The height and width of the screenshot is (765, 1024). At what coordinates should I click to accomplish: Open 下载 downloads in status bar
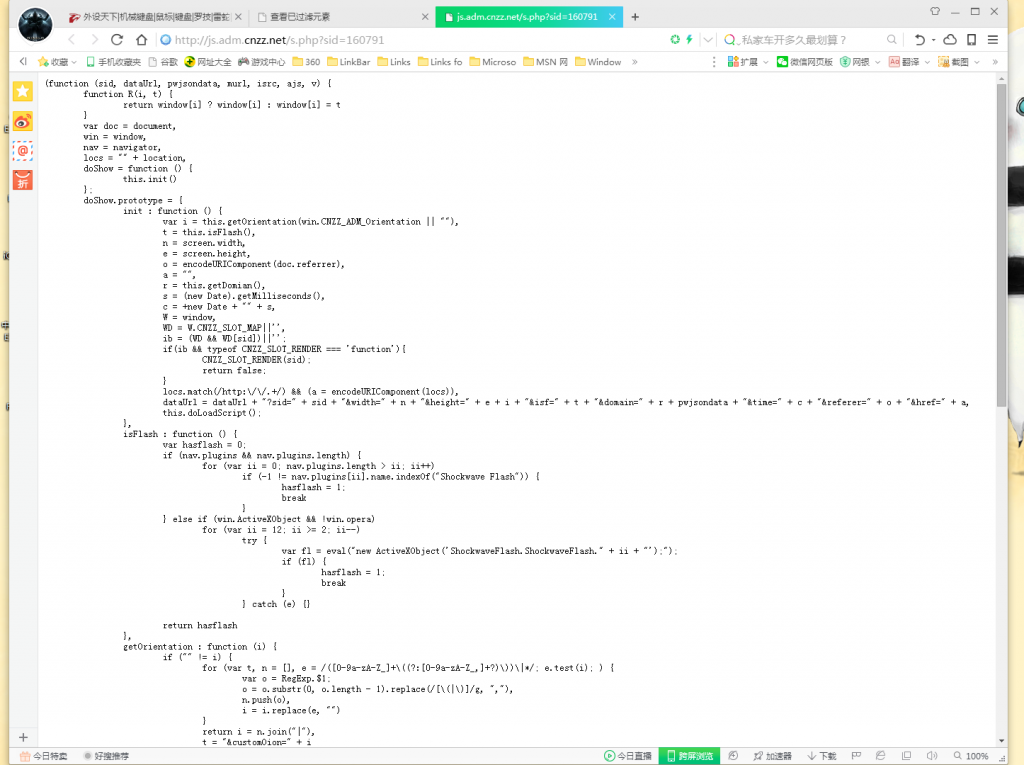tap(822, 756)
